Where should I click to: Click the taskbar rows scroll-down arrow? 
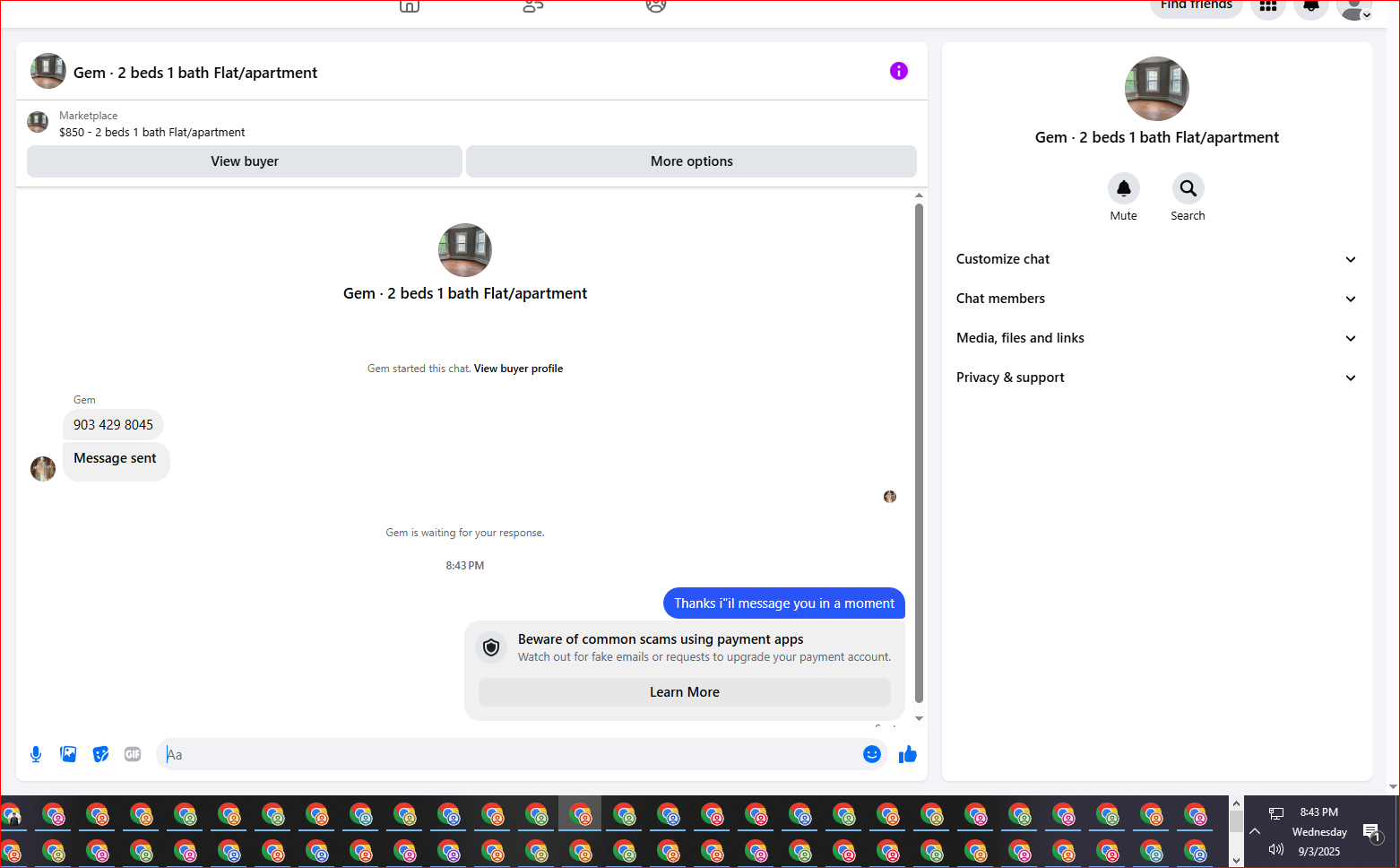[x=1236, y=860]
